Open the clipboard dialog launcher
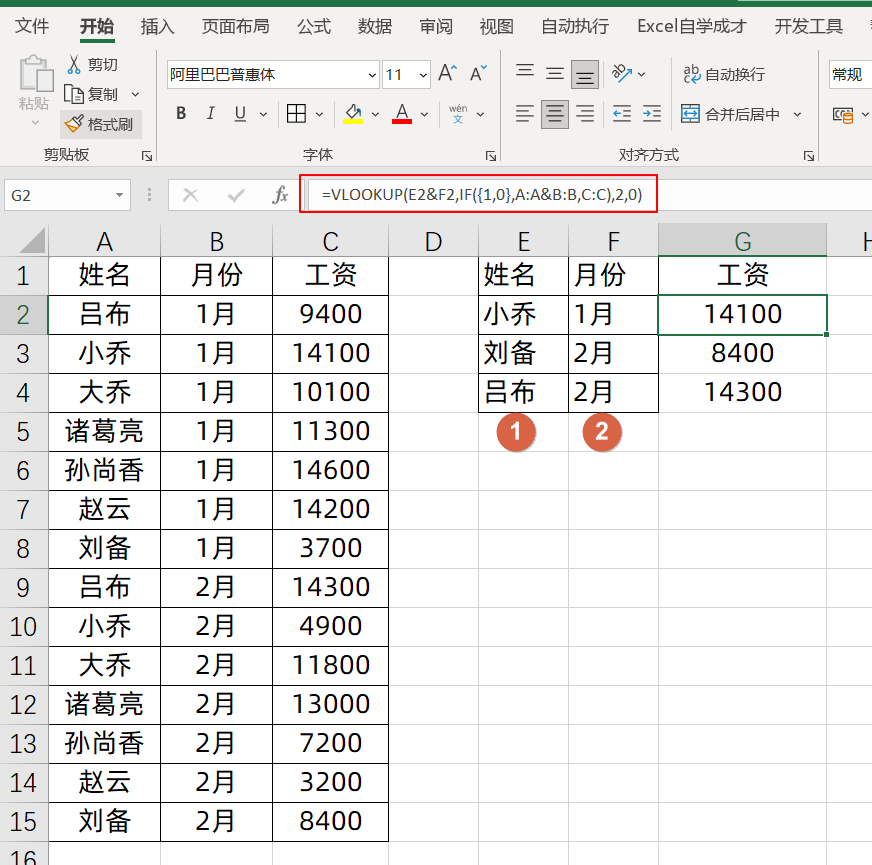 pyautogui.click(x=147, y=156)
